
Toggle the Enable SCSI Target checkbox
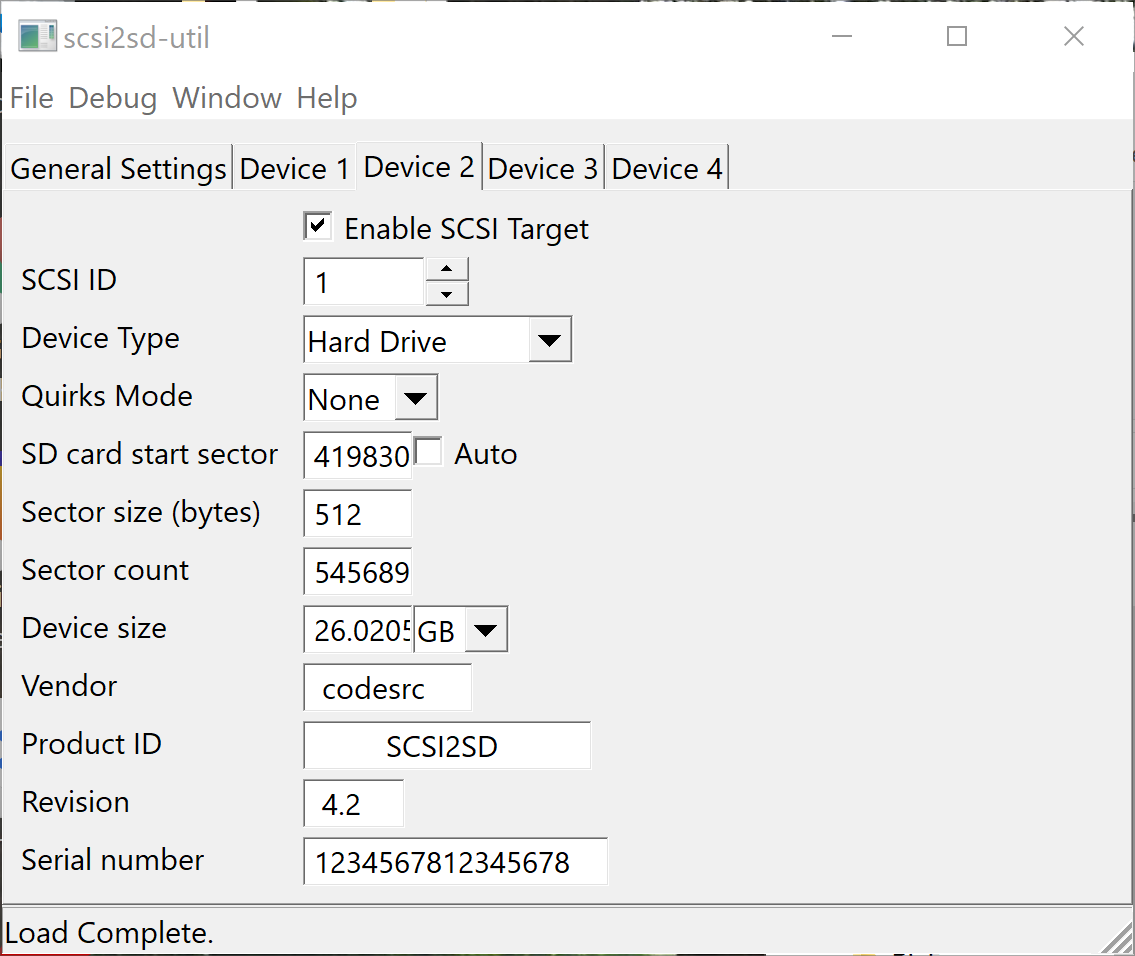318,226
